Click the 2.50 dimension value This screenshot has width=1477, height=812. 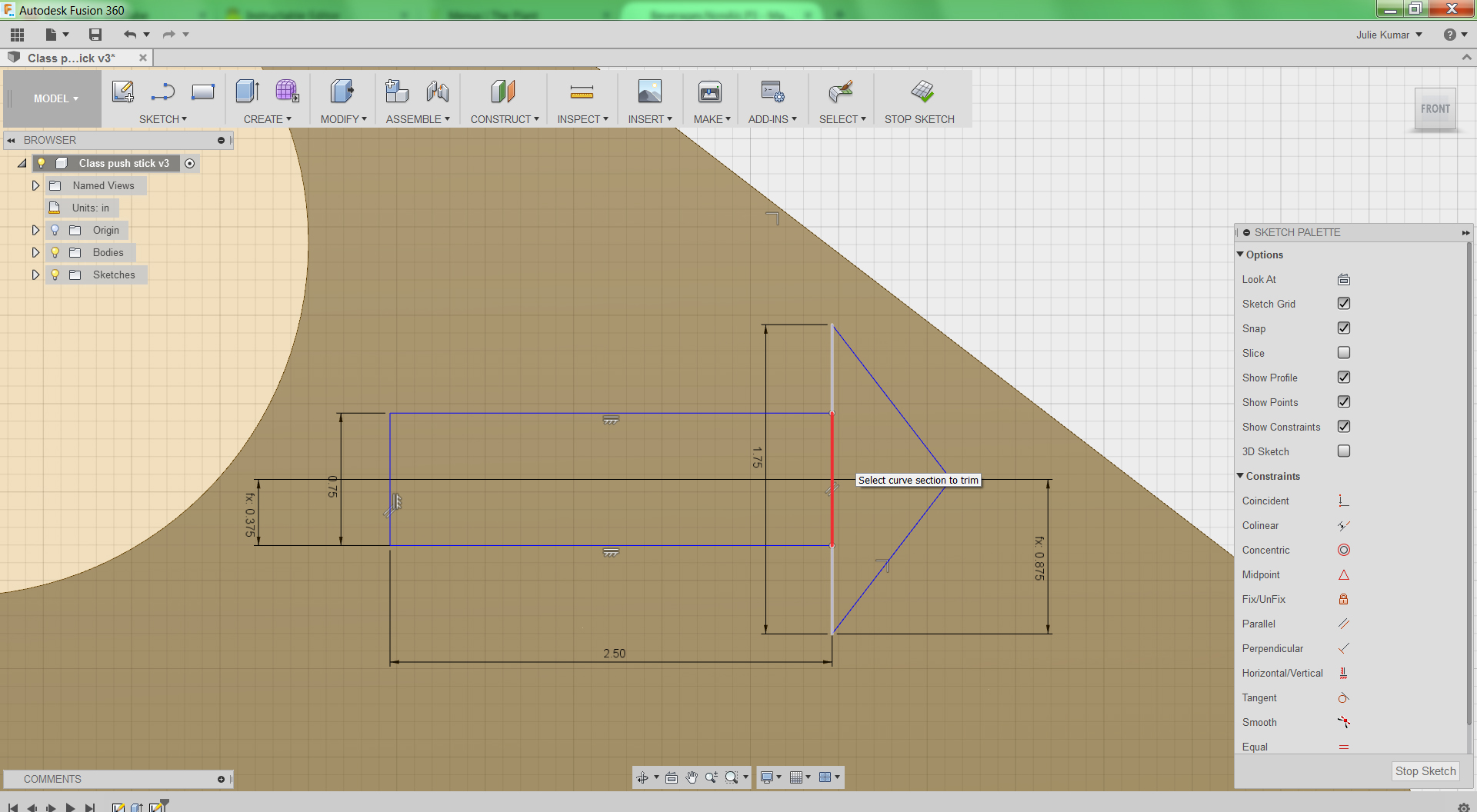point(614,653)
